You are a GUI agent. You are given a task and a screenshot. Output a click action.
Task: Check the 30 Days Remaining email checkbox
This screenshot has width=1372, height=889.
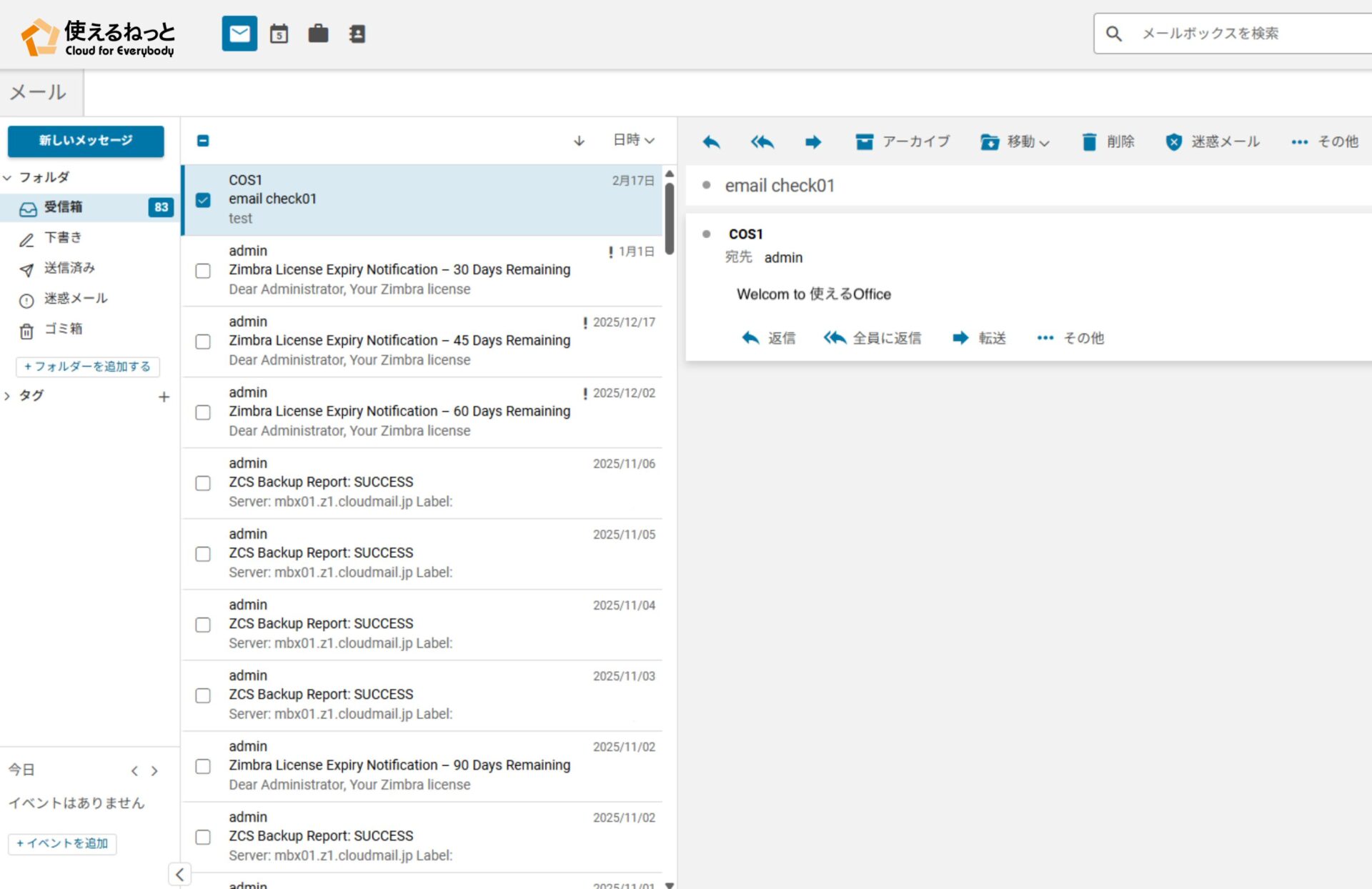point(203,271)
